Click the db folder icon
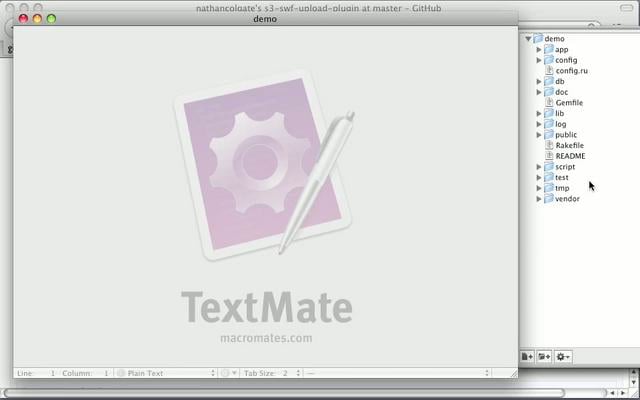640x400 pixels. 549,81
